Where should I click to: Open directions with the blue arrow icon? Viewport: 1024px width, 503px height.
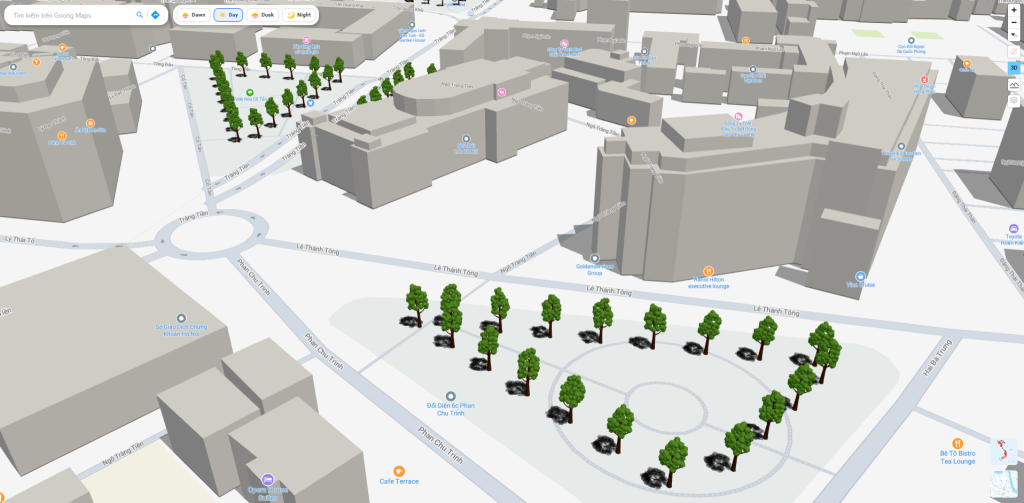155,15
